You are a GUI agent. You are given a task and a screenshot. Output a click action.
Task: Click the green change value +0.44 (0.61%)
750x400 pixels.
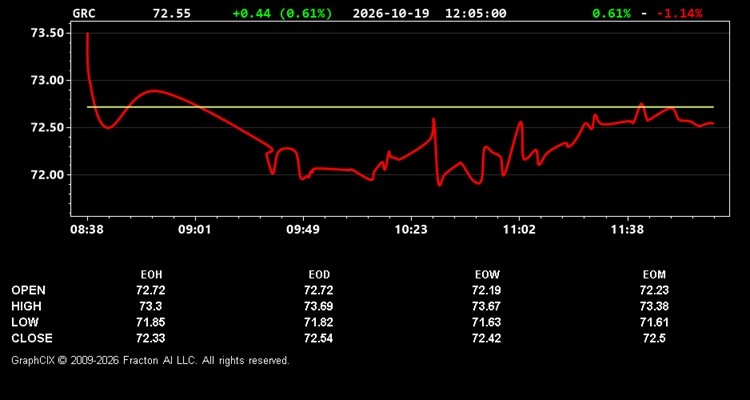coord(282,13)
